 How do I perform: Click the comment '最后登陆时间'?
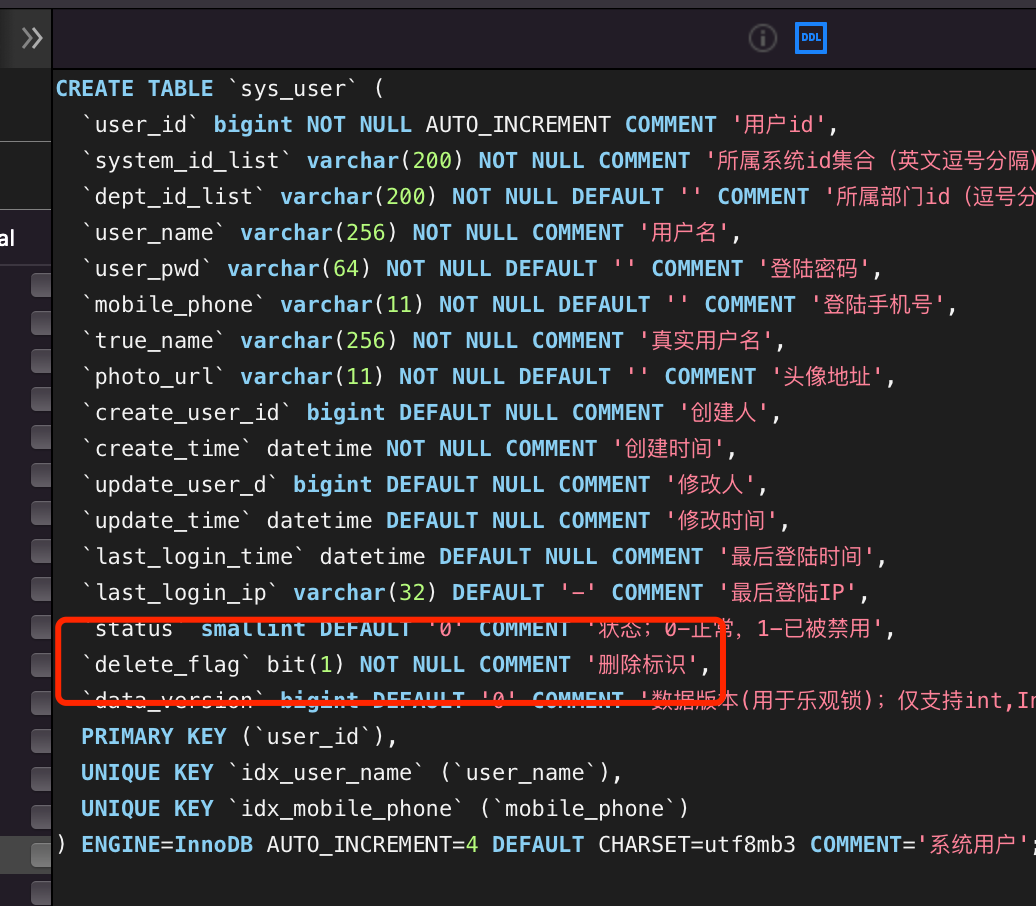point(797,556)
